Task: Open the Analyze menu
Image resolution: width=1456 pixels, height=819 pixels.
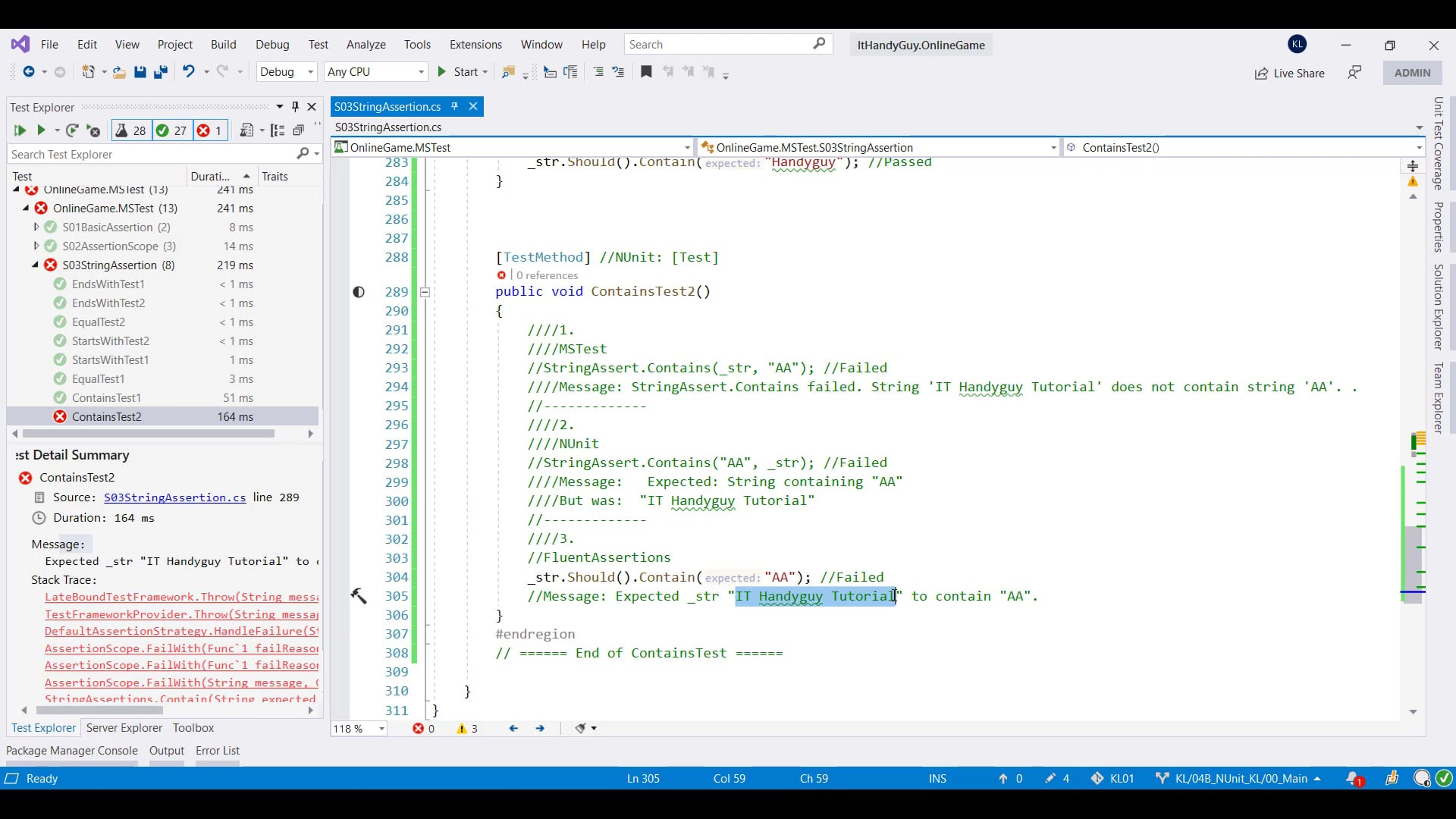Action: pos(366,45)
